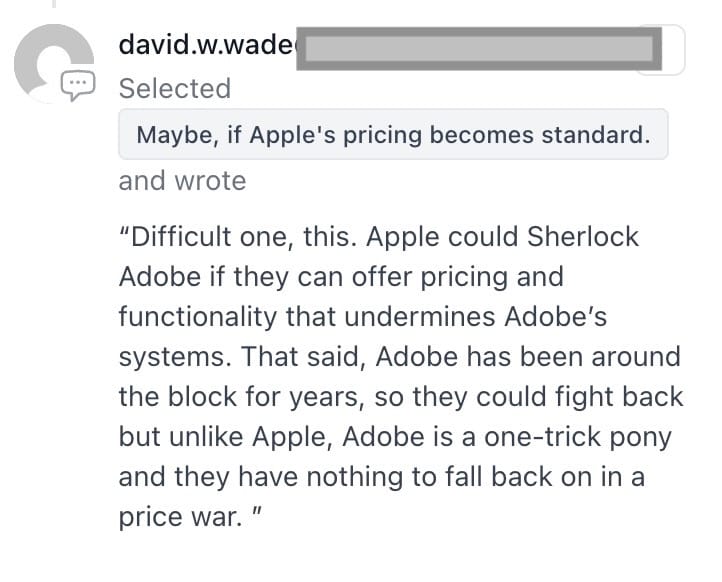Image resolution: width=722 pixels, height=582 pixels.
Task: Click the gray user avatar
Action: pyautogui.click(x=50, y=60)
